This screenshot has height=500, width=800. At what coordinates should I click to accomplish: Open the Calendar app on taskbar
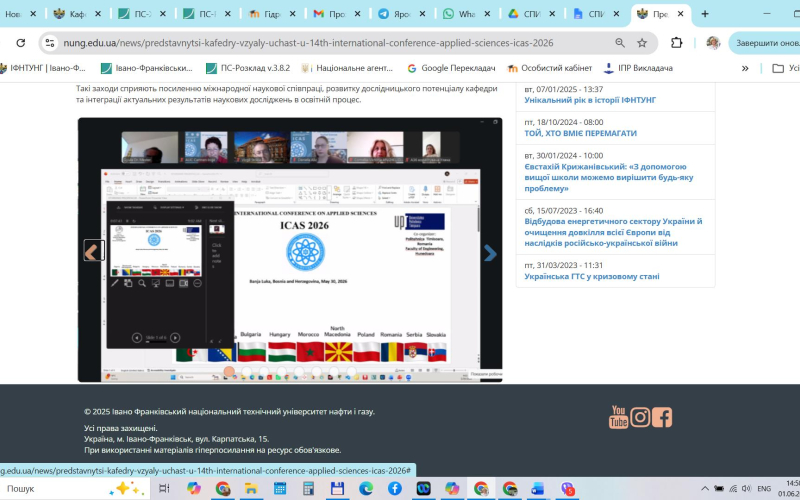pyautogui.click(x=280, y=488)
